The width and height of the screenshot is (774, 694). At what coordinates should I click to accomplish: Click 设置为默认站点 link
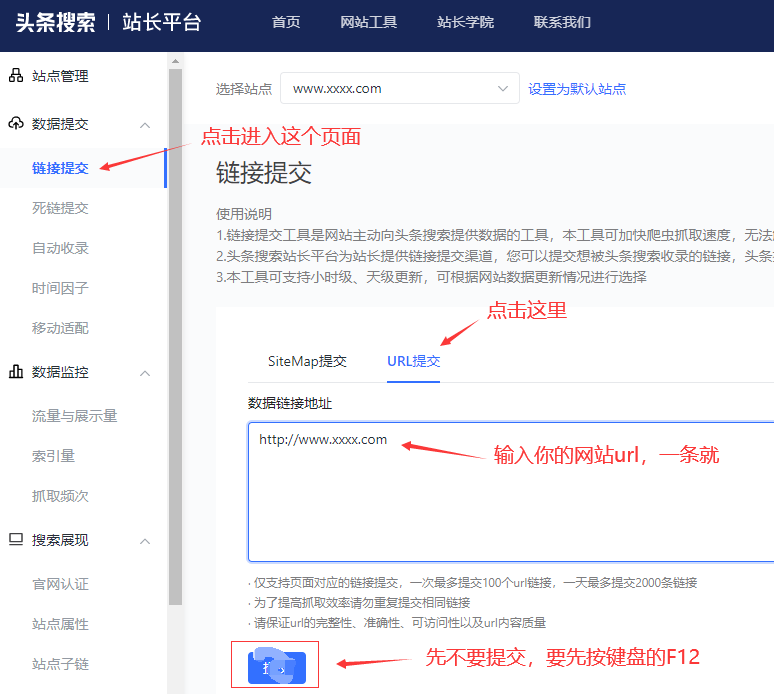tap(577, 89)
